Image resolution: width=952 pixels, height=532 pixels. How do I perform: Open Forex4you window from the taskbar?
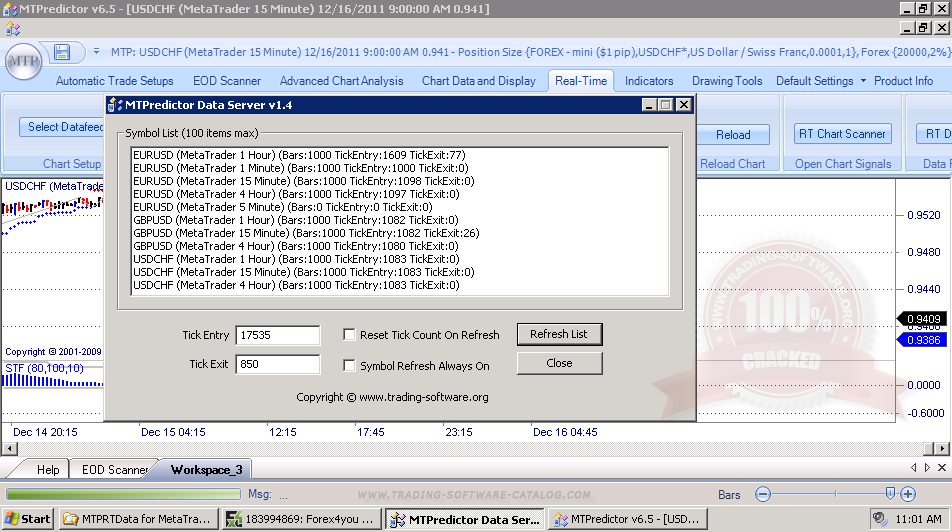(301, 519)
